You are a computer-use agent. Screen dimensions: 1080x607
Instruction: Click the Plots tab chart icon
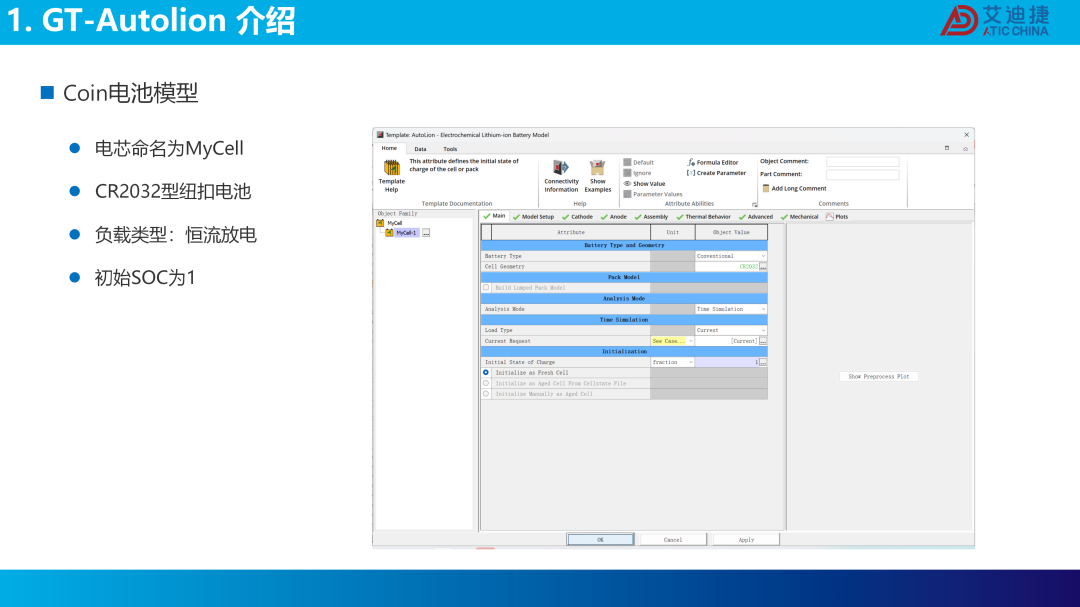coord(829,216)
